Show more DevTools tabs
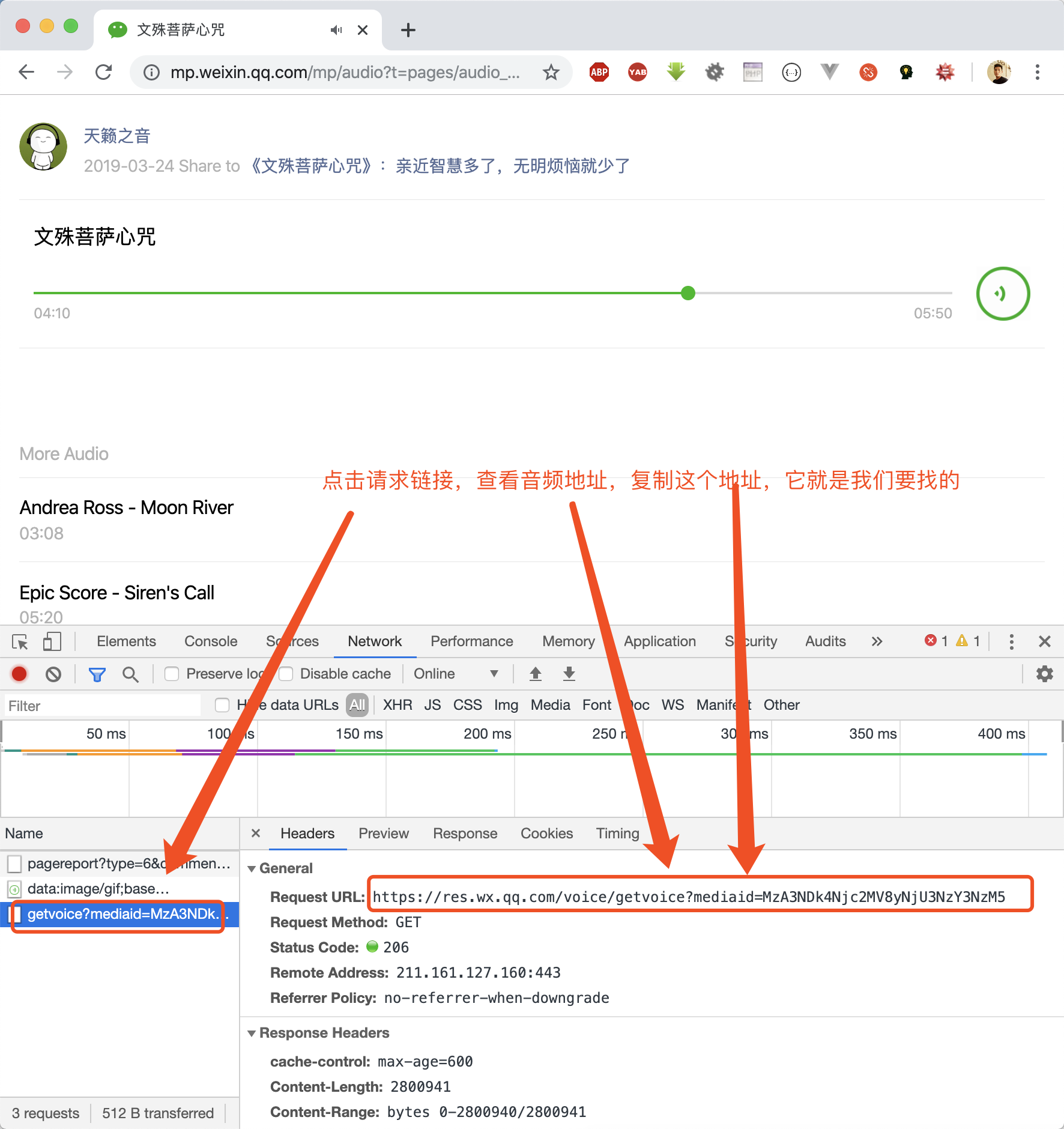 [877, 641]
